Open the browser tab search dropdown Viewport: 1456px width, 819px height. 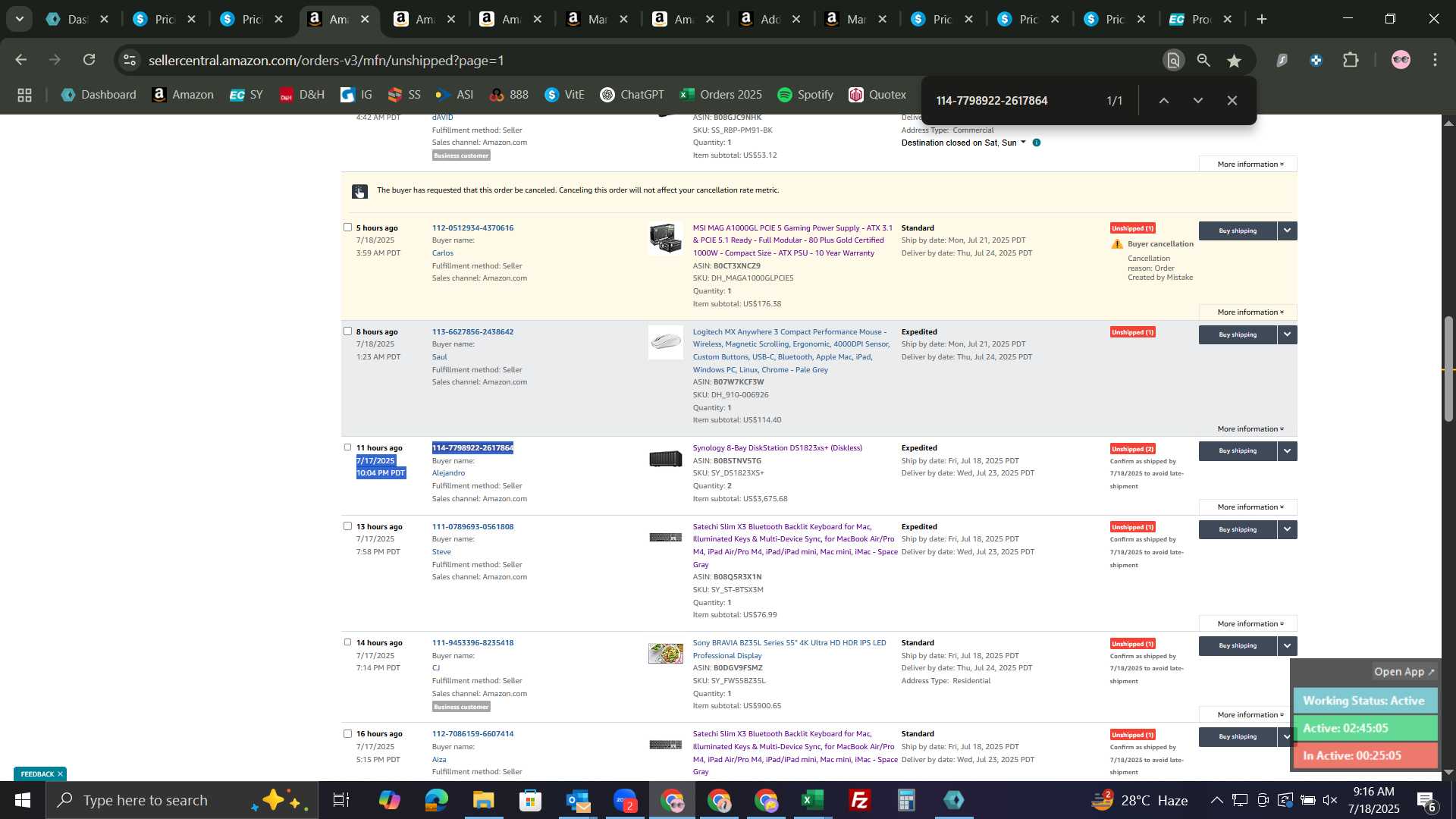(19, 19)
